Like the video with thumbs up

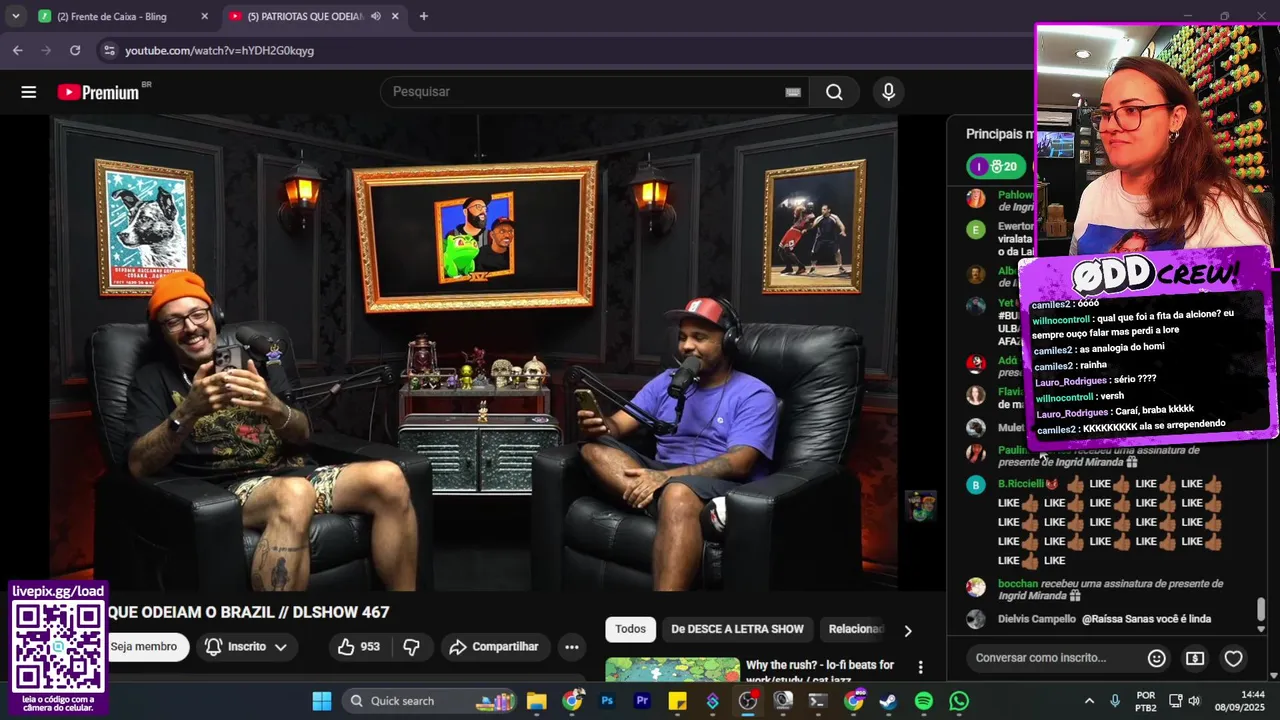358,647
